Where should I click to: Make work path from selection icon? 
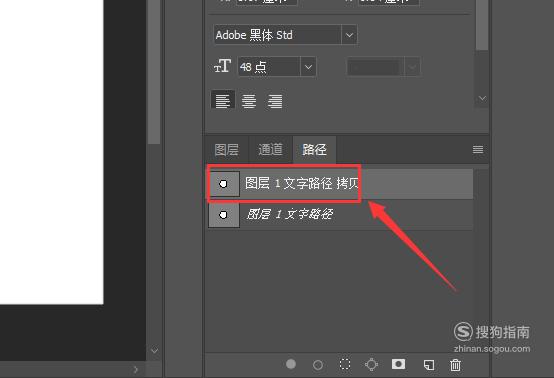pos(371,364)
